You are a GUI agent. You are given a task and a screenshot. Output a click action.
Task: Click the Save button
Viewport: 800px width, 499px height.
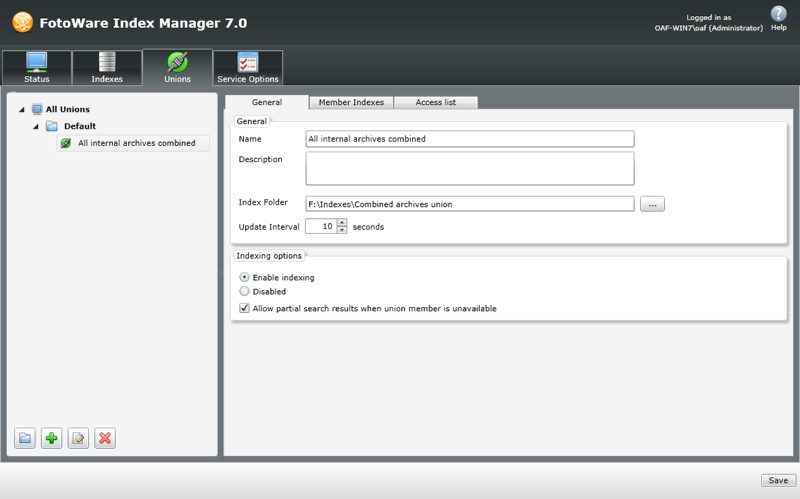tap(779, 480)
